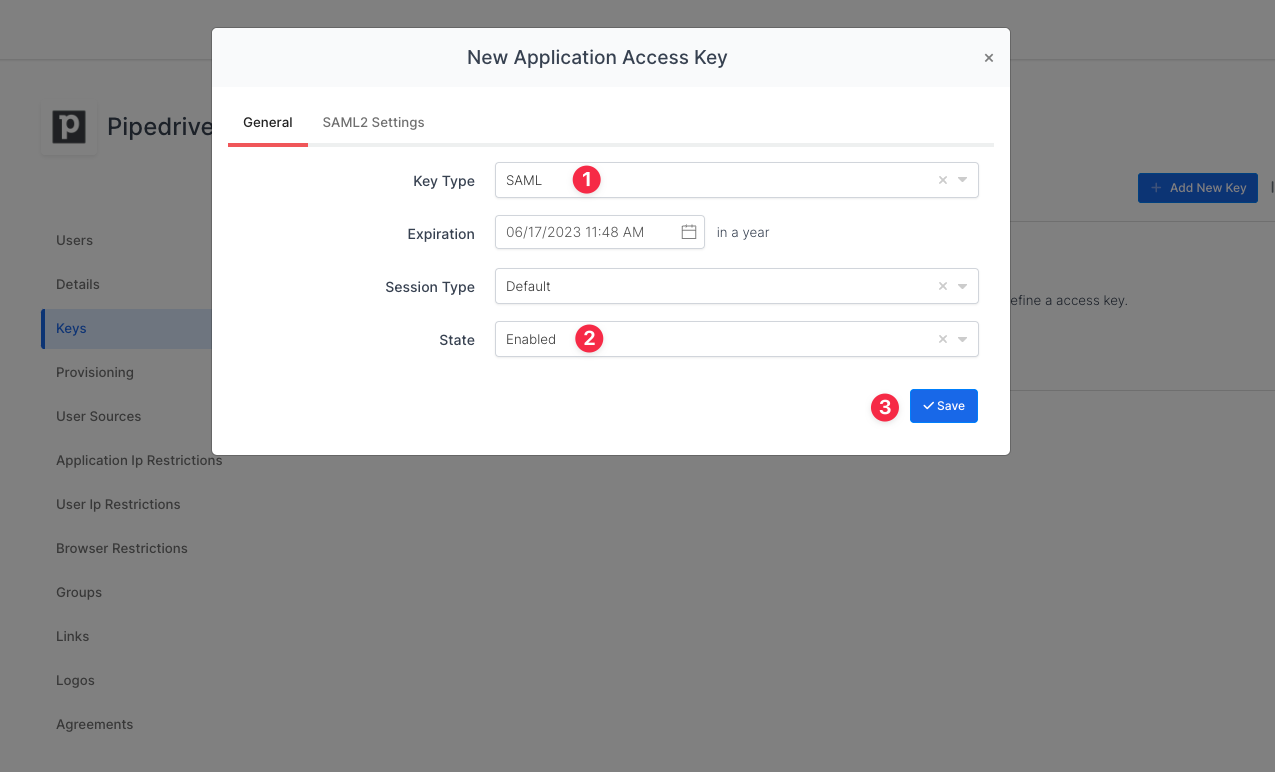The width and height of the screenshot is (1275, 772).
Task: Switch to the SAML2 Settings tab
Action: coord(373,123)
